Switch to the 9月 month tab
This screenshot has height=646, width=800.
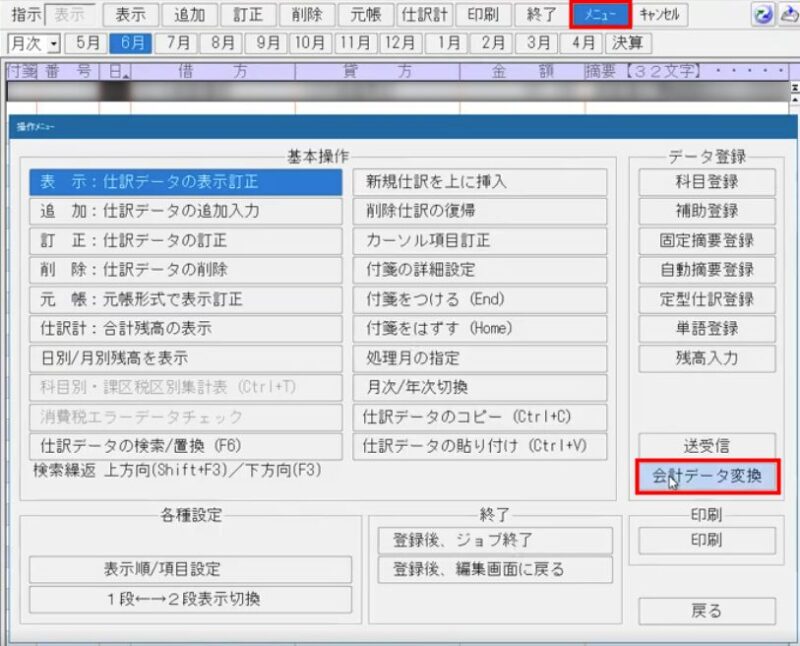(x=266, y=43)
